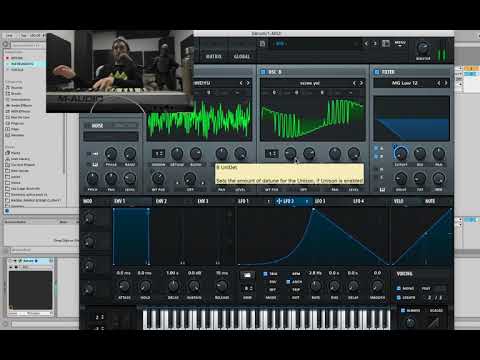Select the Clips category icon in browser
480x360 pixels.
(8, 129)
